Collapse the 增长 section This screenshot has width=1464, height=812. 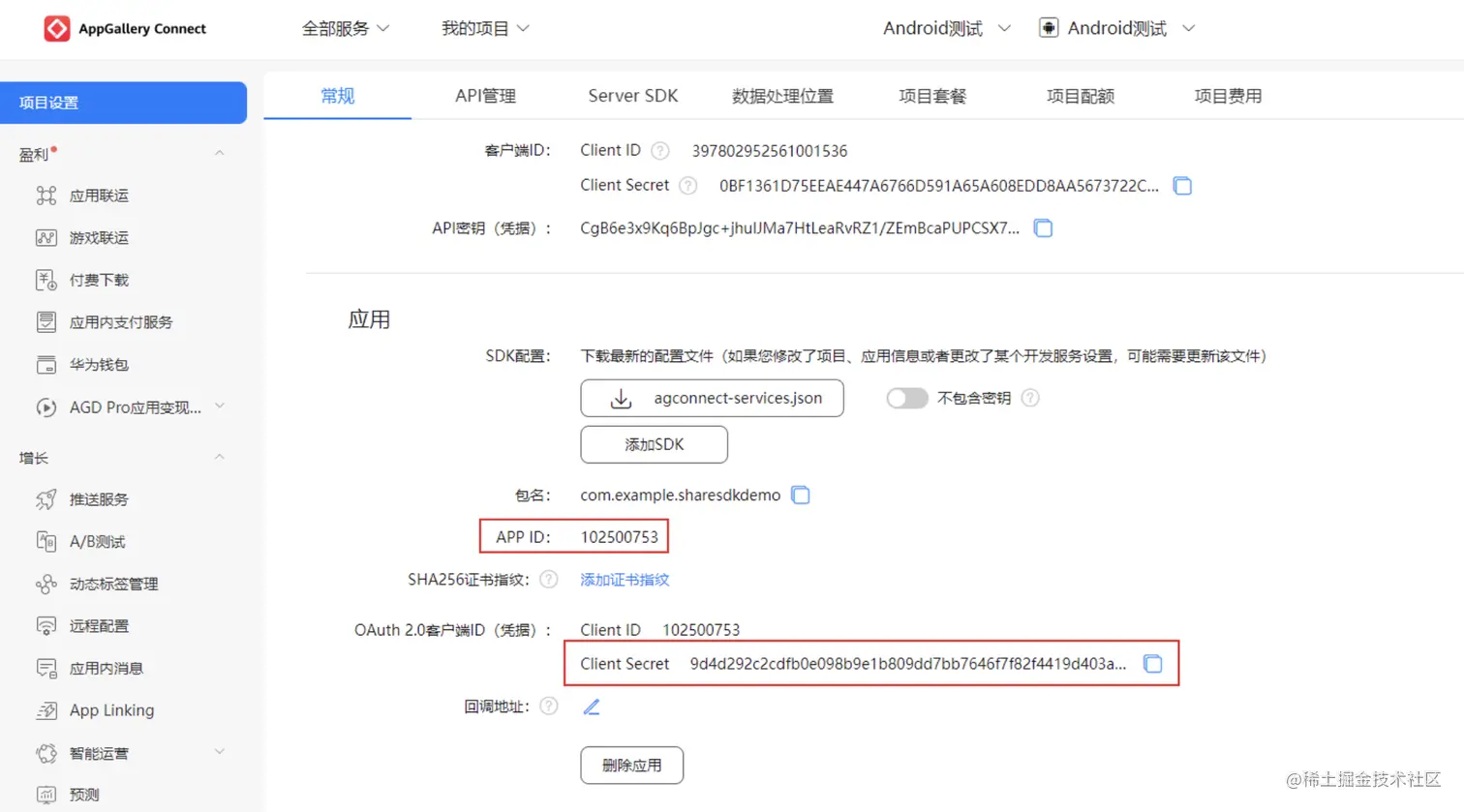click(219, 457)
